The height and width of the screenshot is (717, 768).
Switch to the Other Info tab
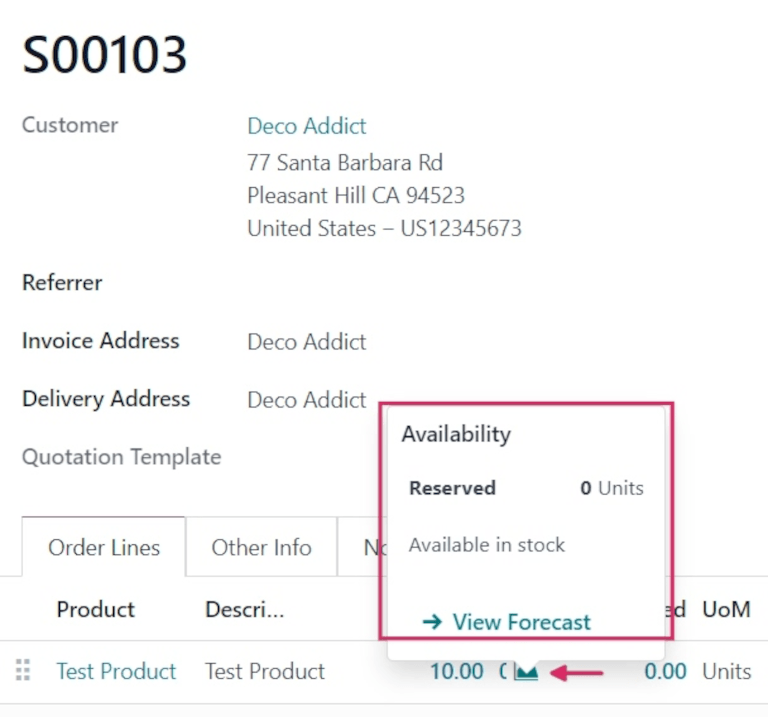[261, 547]
